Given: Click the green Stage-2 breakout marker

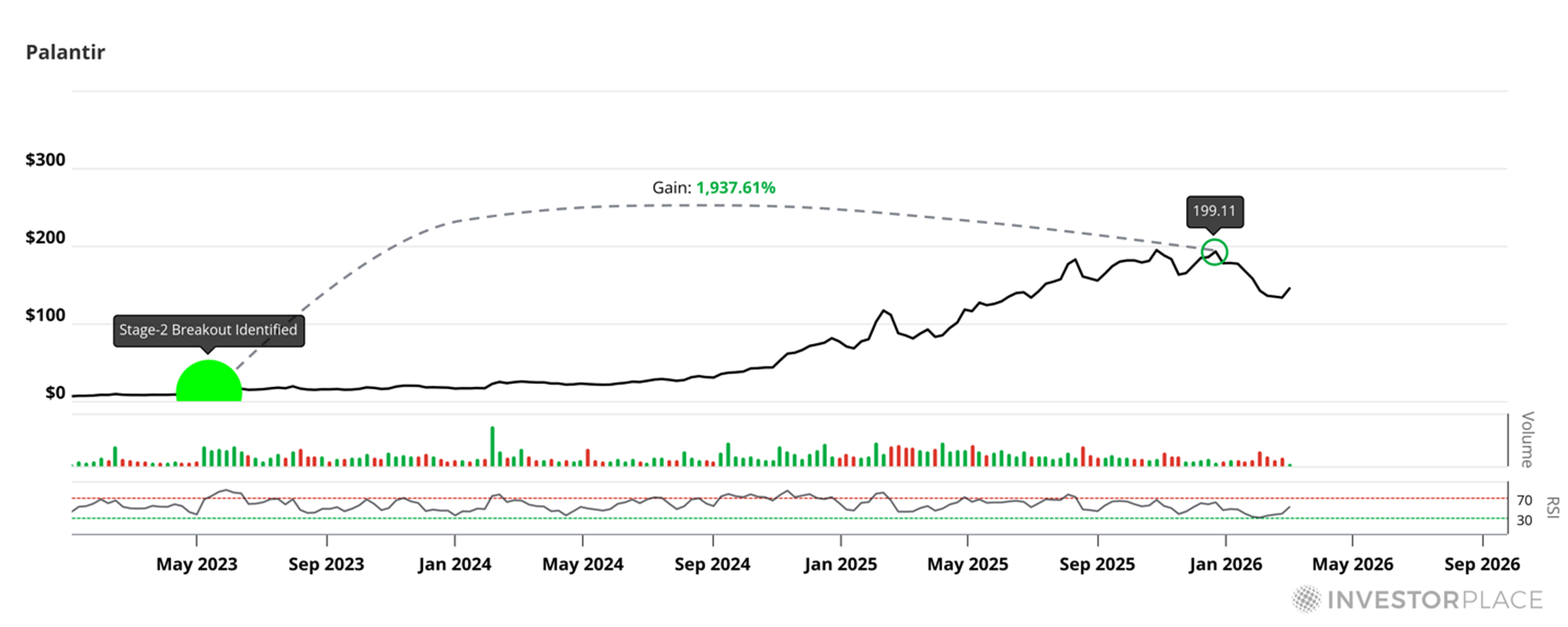Looking at the screenshot, I should pos(209,381).
